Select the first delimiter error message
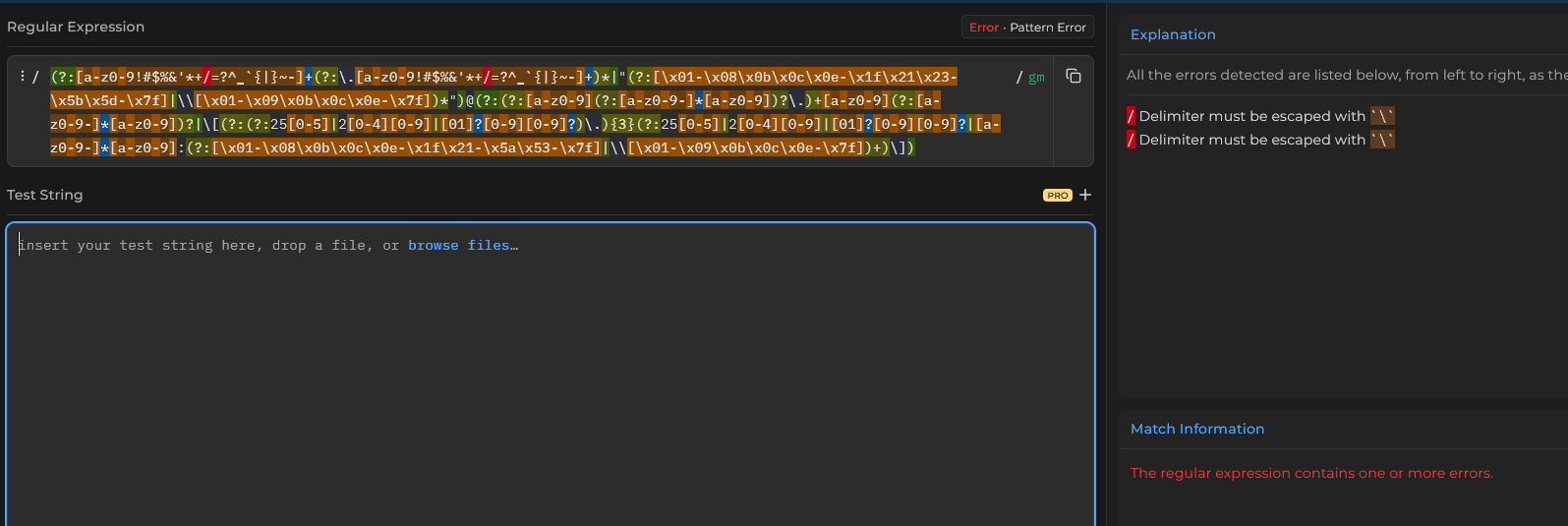1568x526 pixels. pyautogui.click(x=1260, y=116)
